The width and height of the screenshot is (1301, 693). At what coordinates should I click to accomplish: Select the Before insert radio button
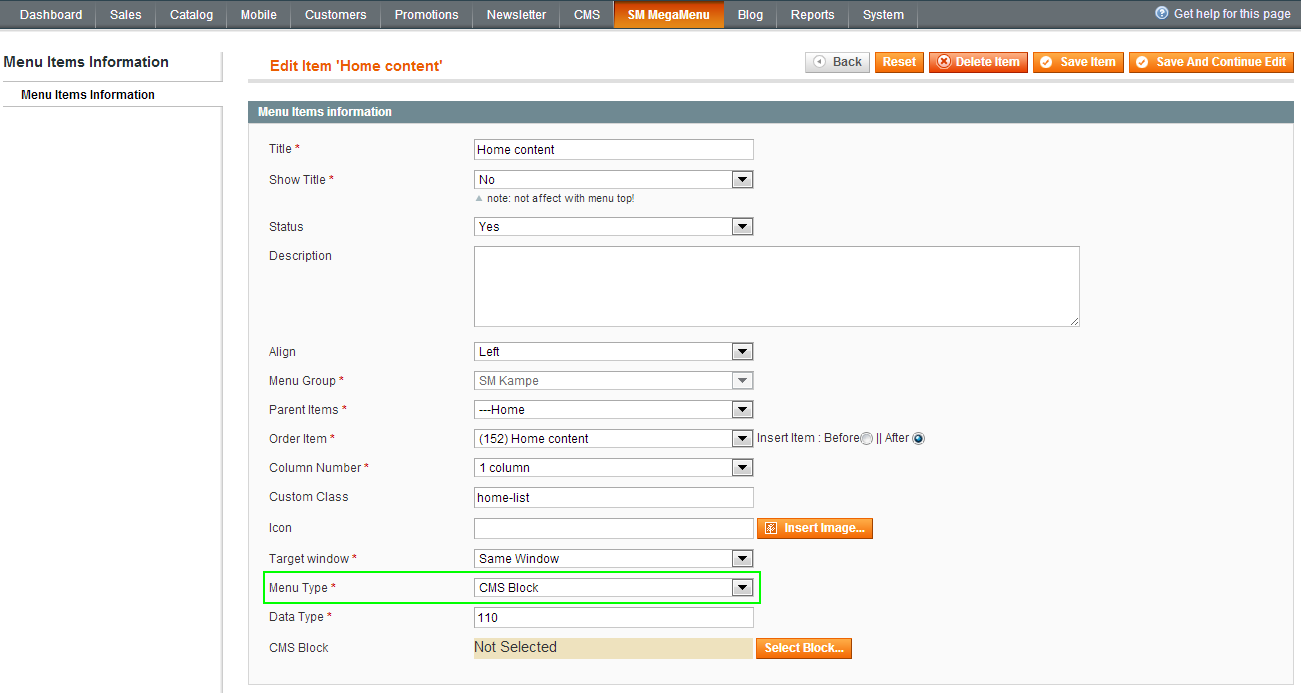(x=866, y=439)
